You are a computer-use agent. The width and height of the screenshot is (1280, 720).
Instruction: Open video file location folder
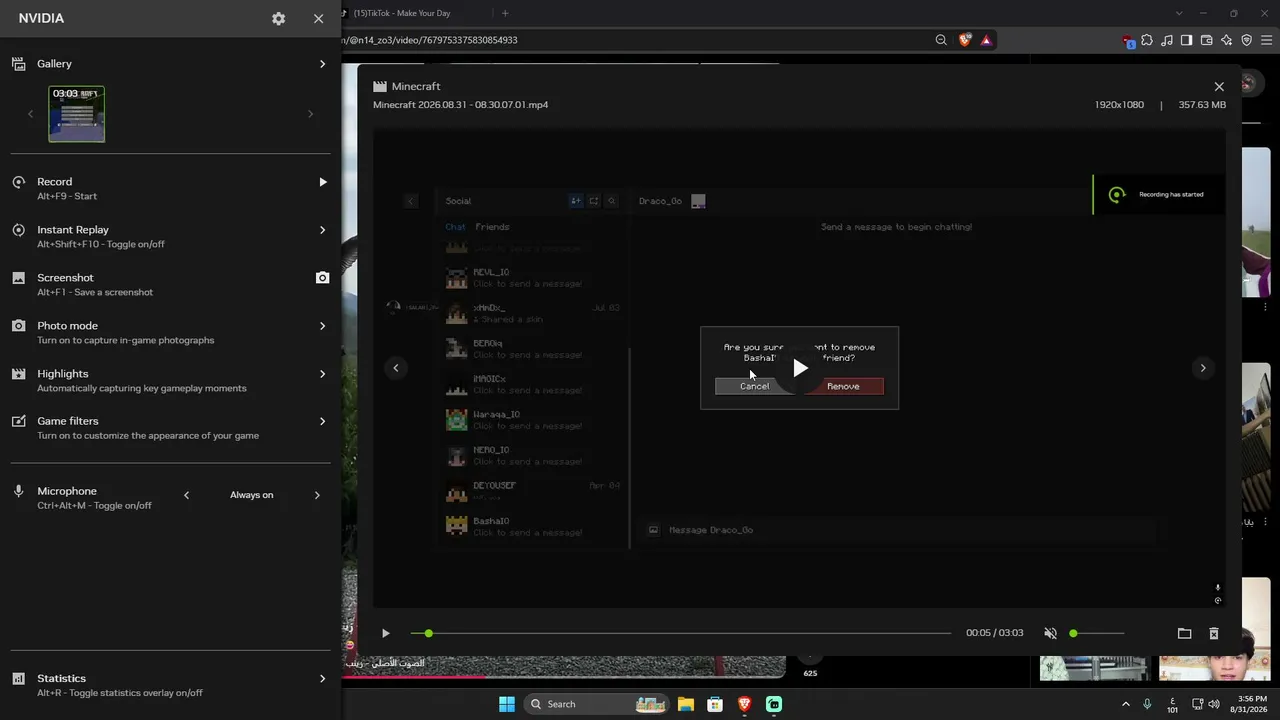coord(1184,633)
